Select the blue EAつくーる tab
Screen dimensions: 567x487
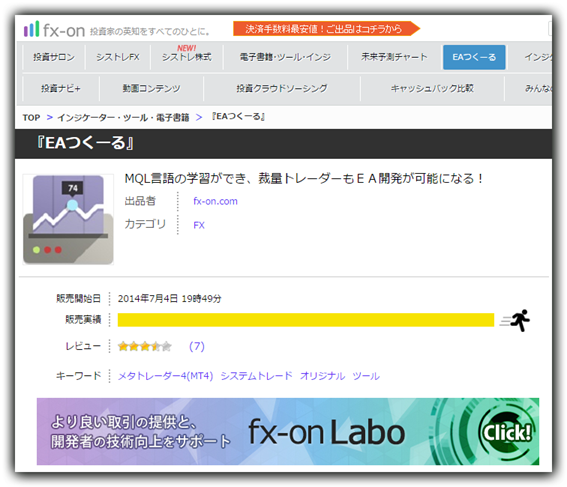coord(474,57)
